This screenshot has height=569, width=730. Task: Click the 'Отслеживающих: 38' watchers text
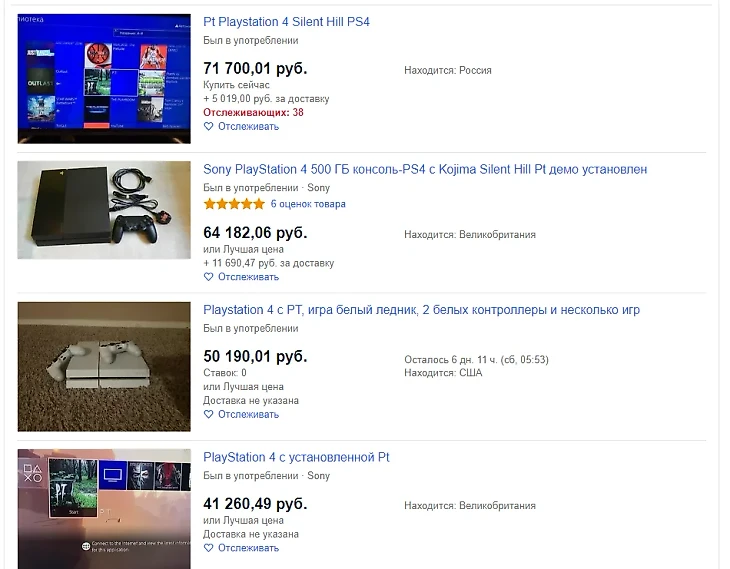pos(253,112)
